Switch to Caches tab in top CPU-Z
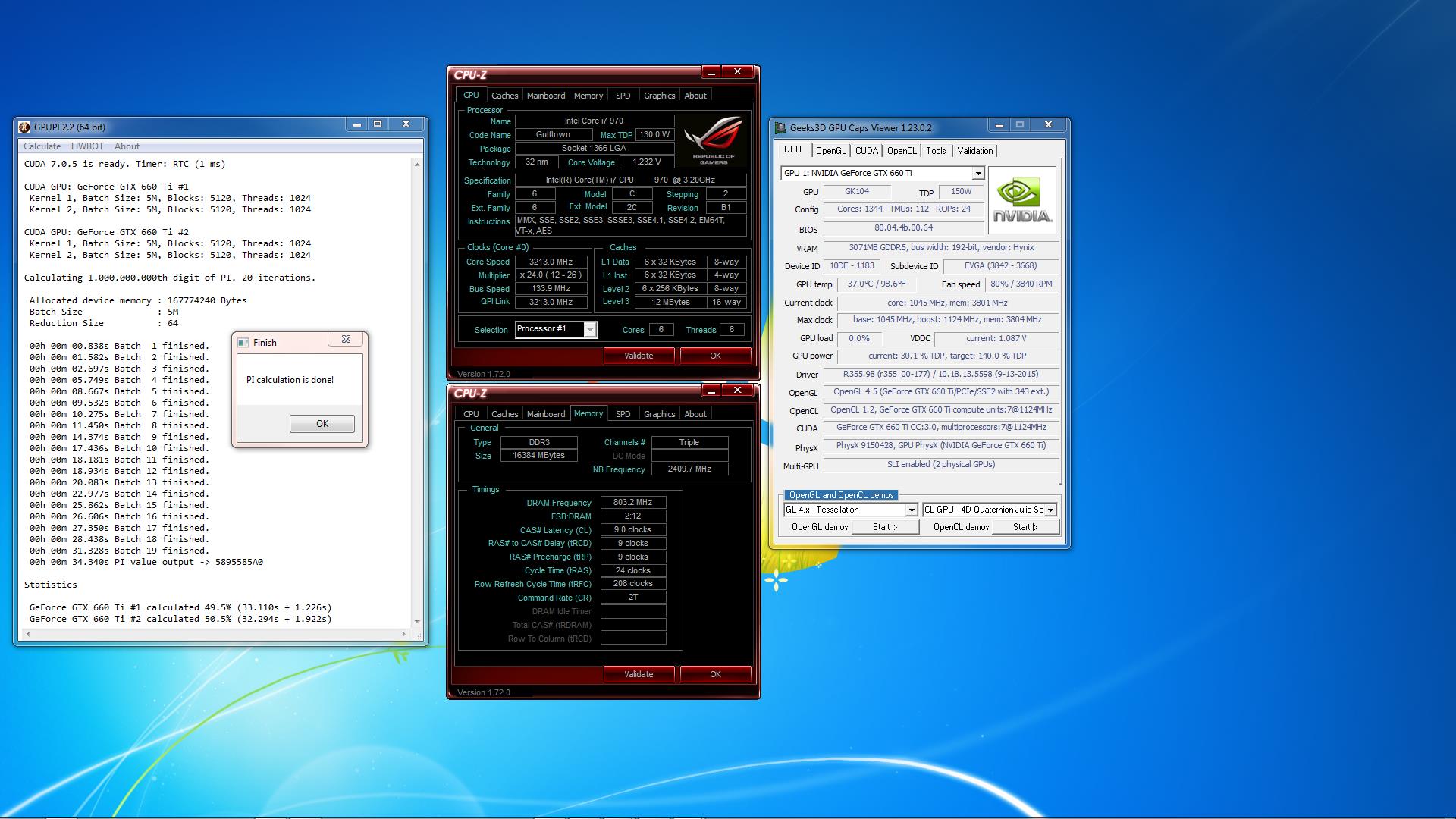1456x819 pixels. tap(504, 96)
